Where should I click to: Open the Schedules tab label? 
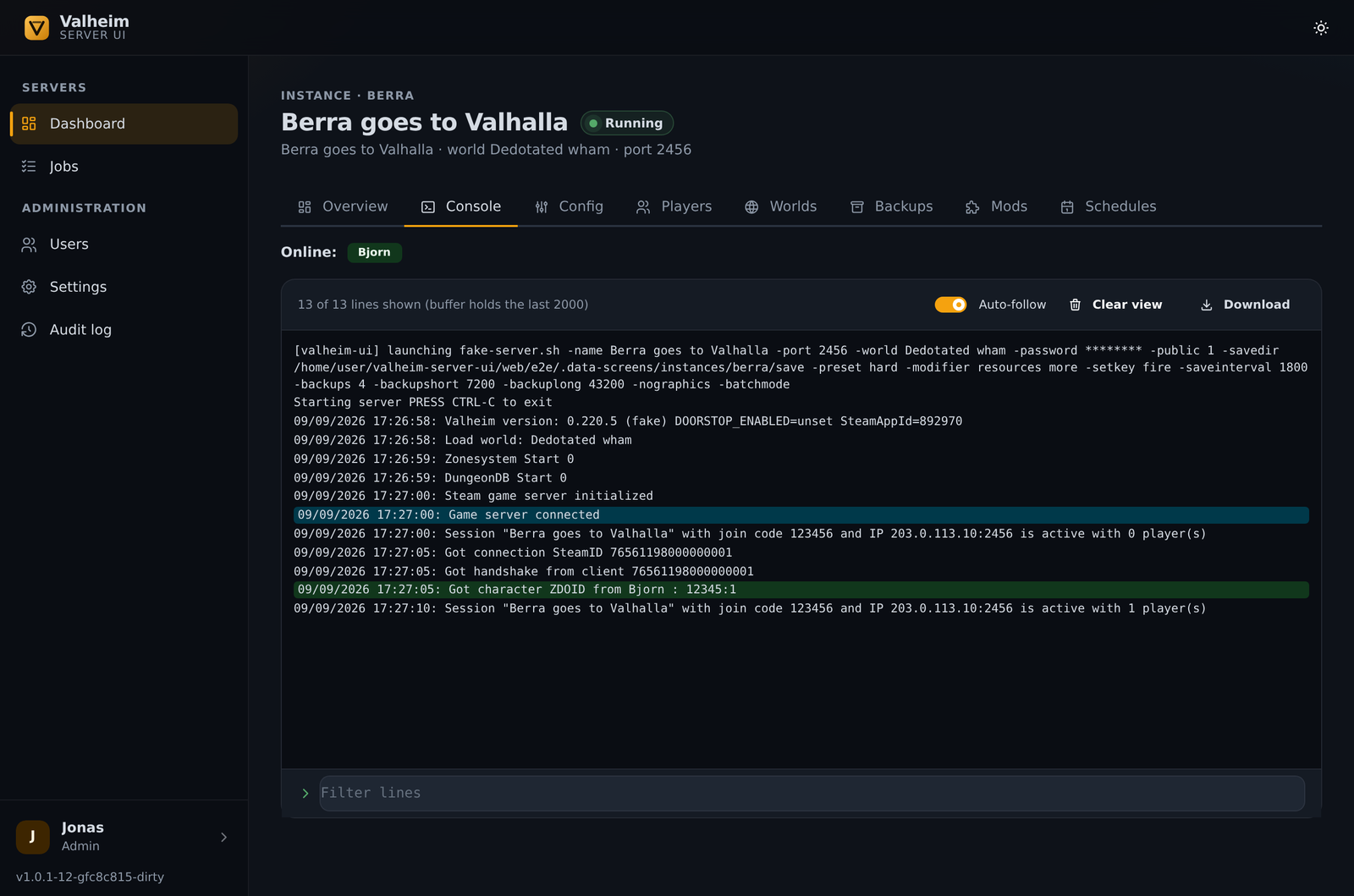[1120, 206]
